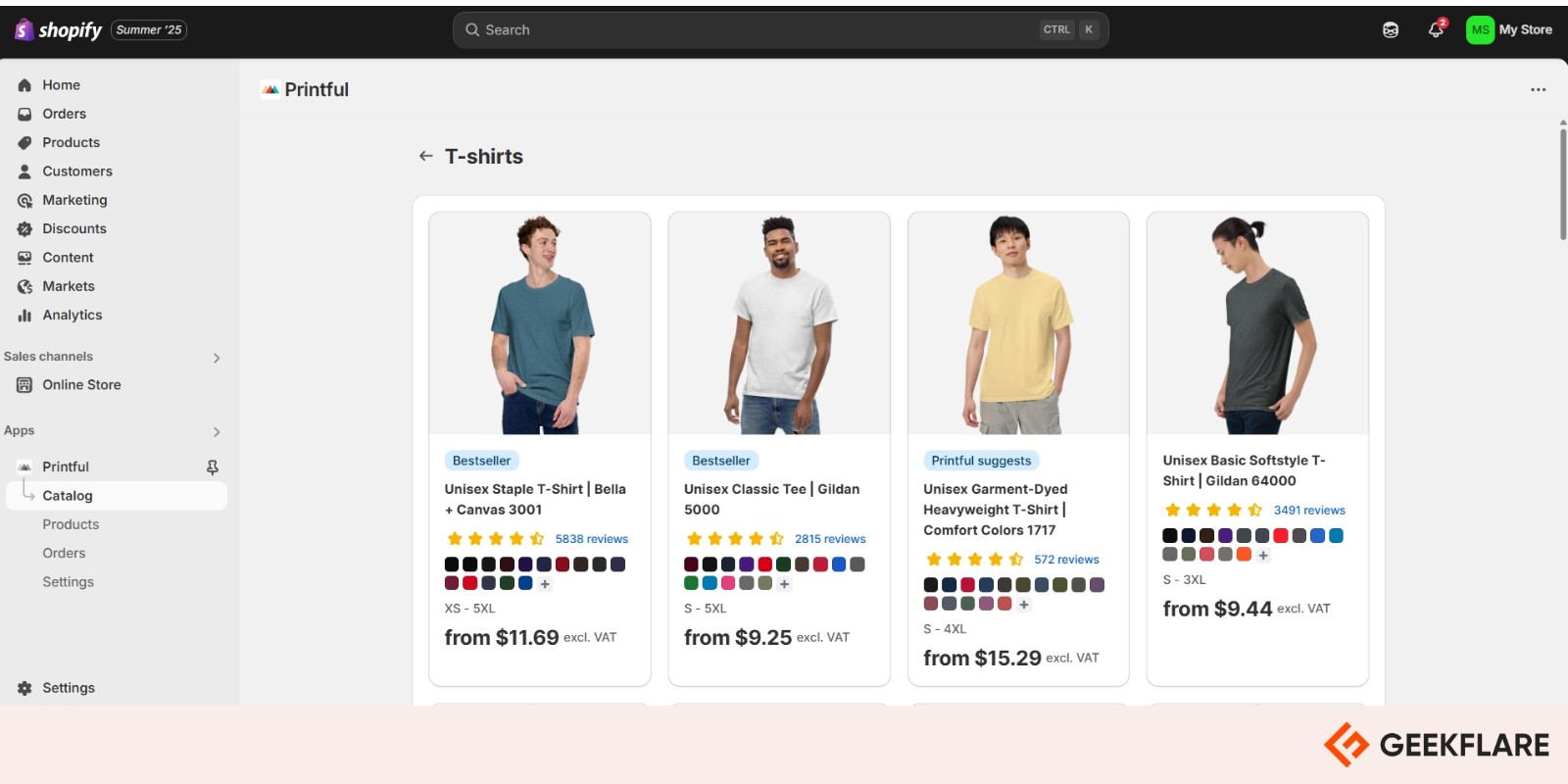Image resolution: width=1568 pixels, height=784 pixels.
Task: Go back using the T-shirts arrow
Action: [x=425, y=156]
